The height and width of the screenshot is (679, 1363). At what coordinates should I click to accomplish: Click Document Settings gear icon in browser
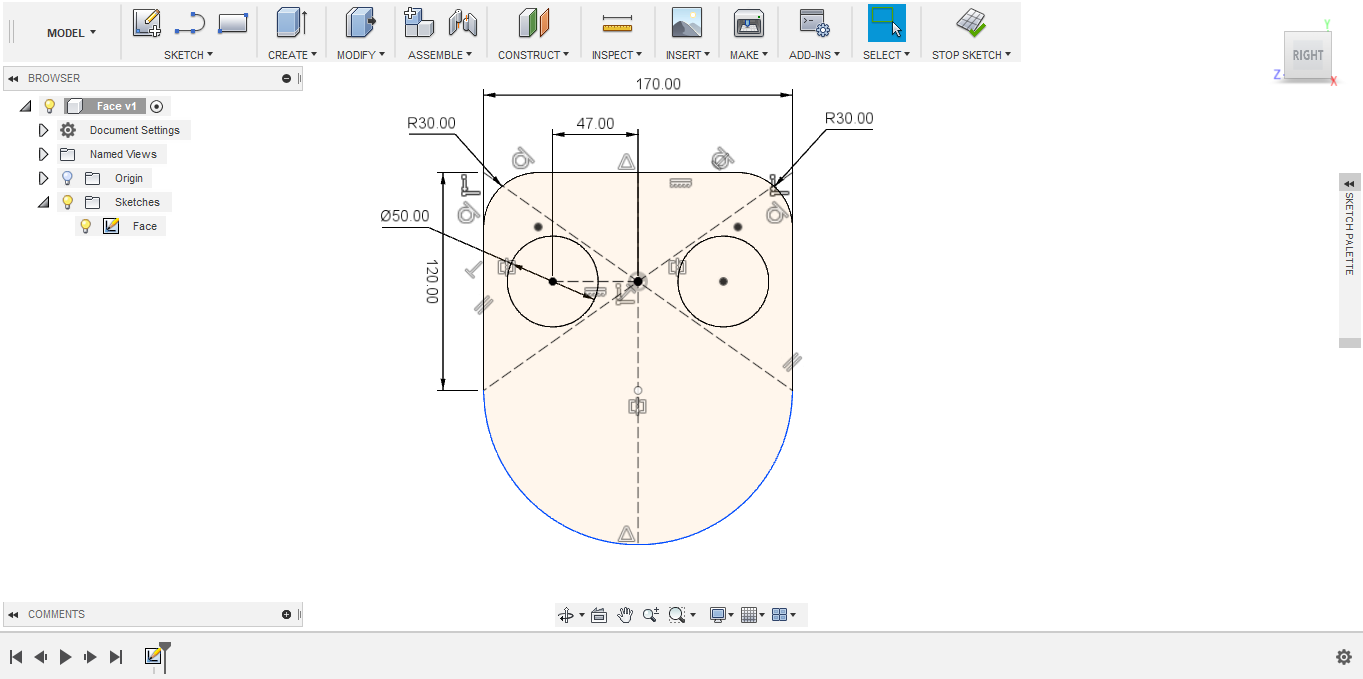tap(68, 130)
